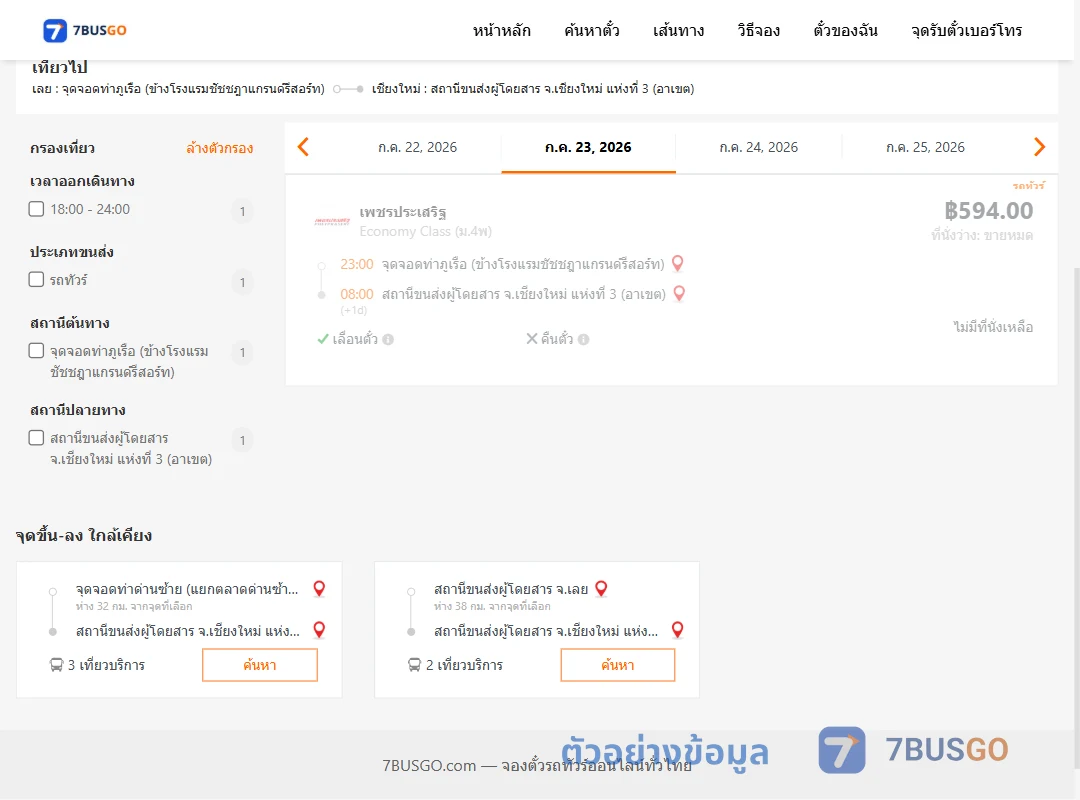Check the จุดจอดท่าภูเรือ origin station filter
1080x800 pixels.
coord(37,350)
